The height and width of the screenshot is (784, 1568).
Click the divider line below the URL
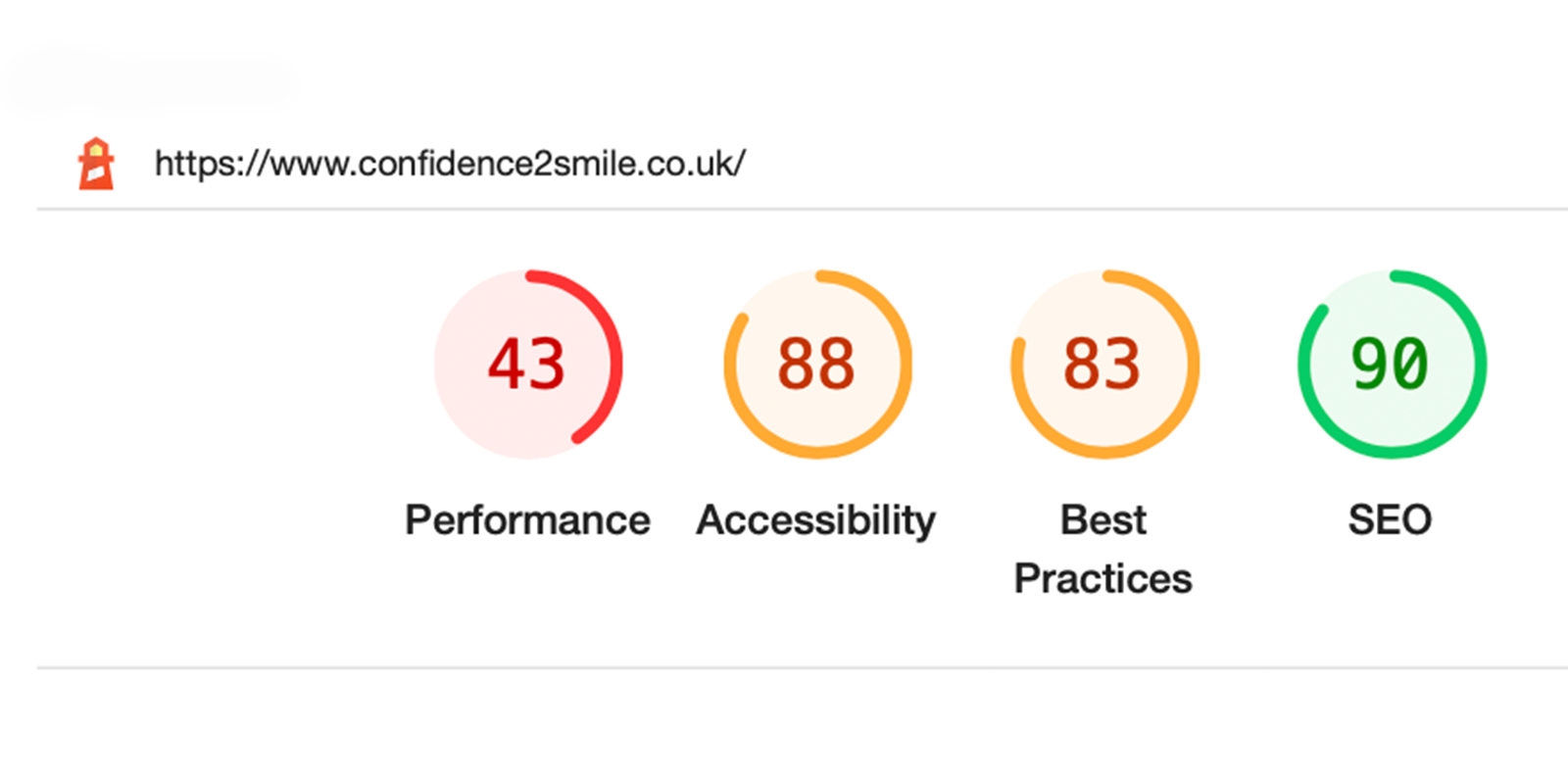(784, 209)
